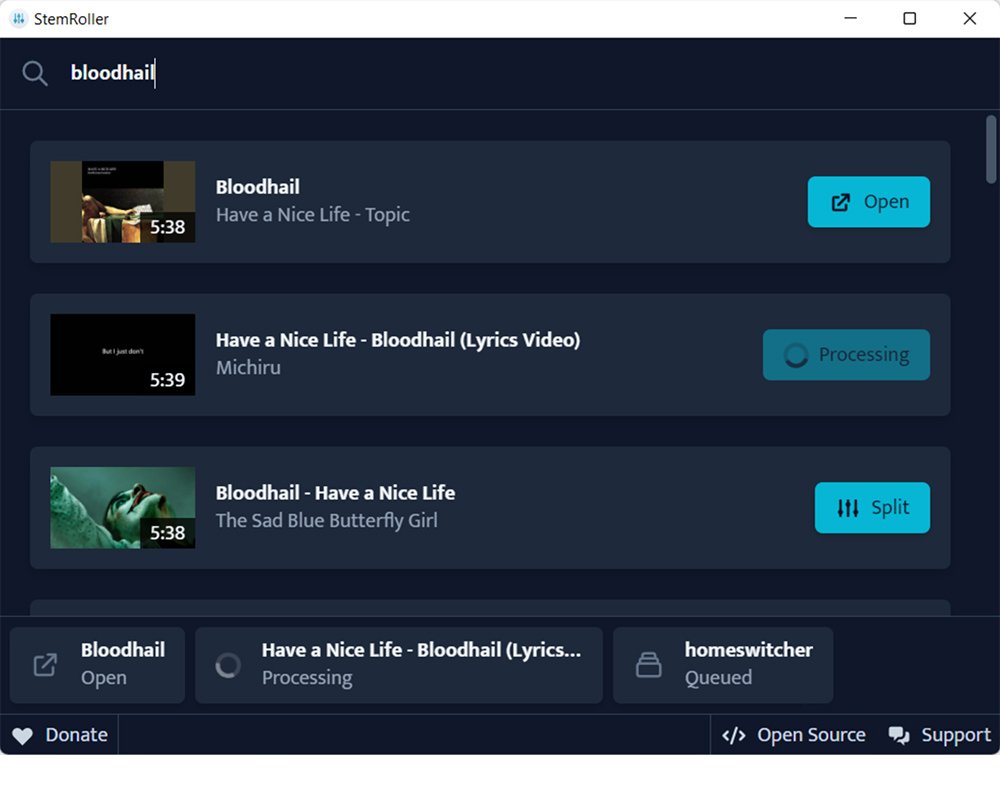Select the green Joker thumbnail
This screenshot has width=1000, height=785.
pos(122,508)
